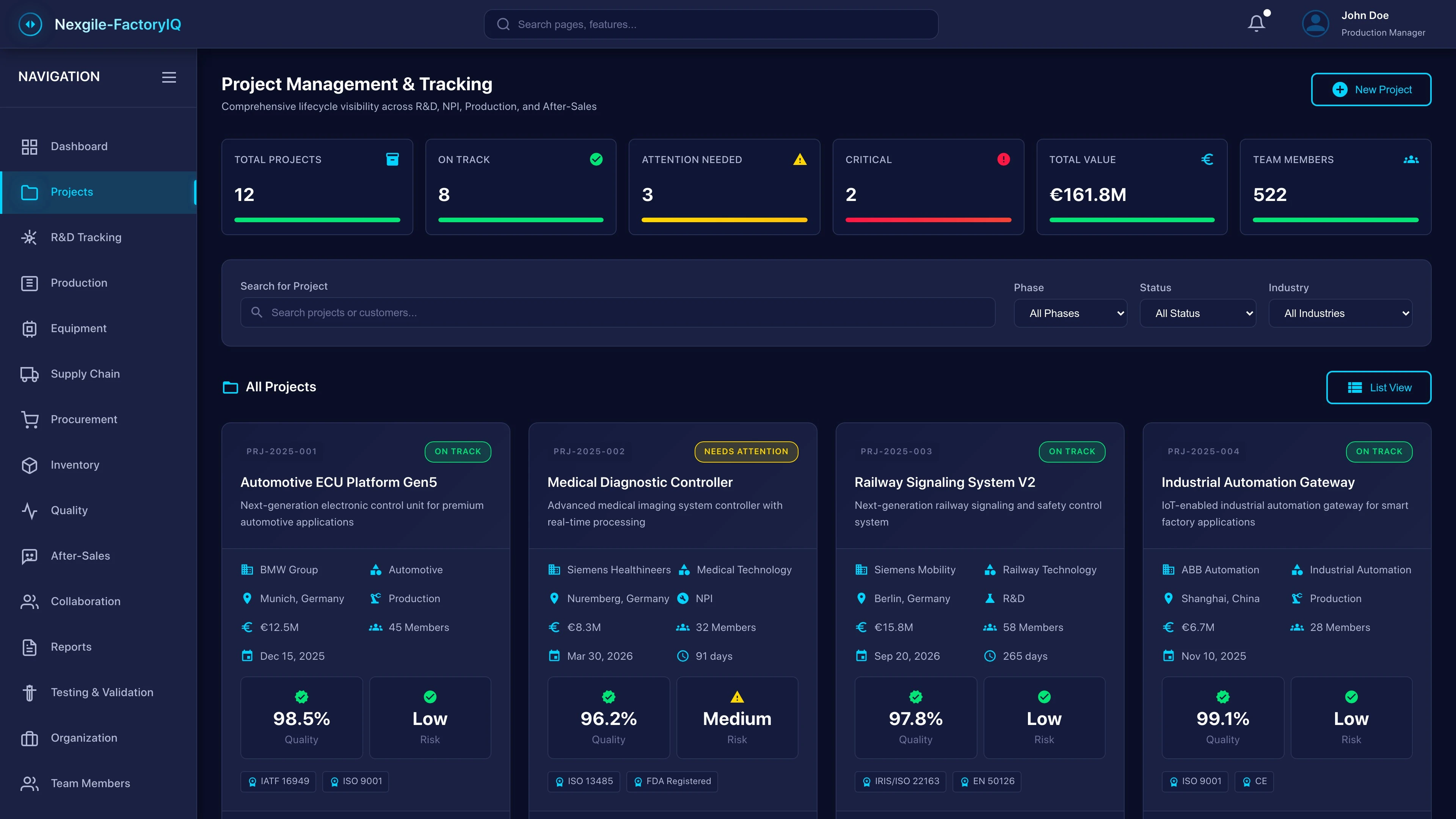Collapse the navigation with the hamburger menu
This screenshot has height=819, width=1456.
168,77
